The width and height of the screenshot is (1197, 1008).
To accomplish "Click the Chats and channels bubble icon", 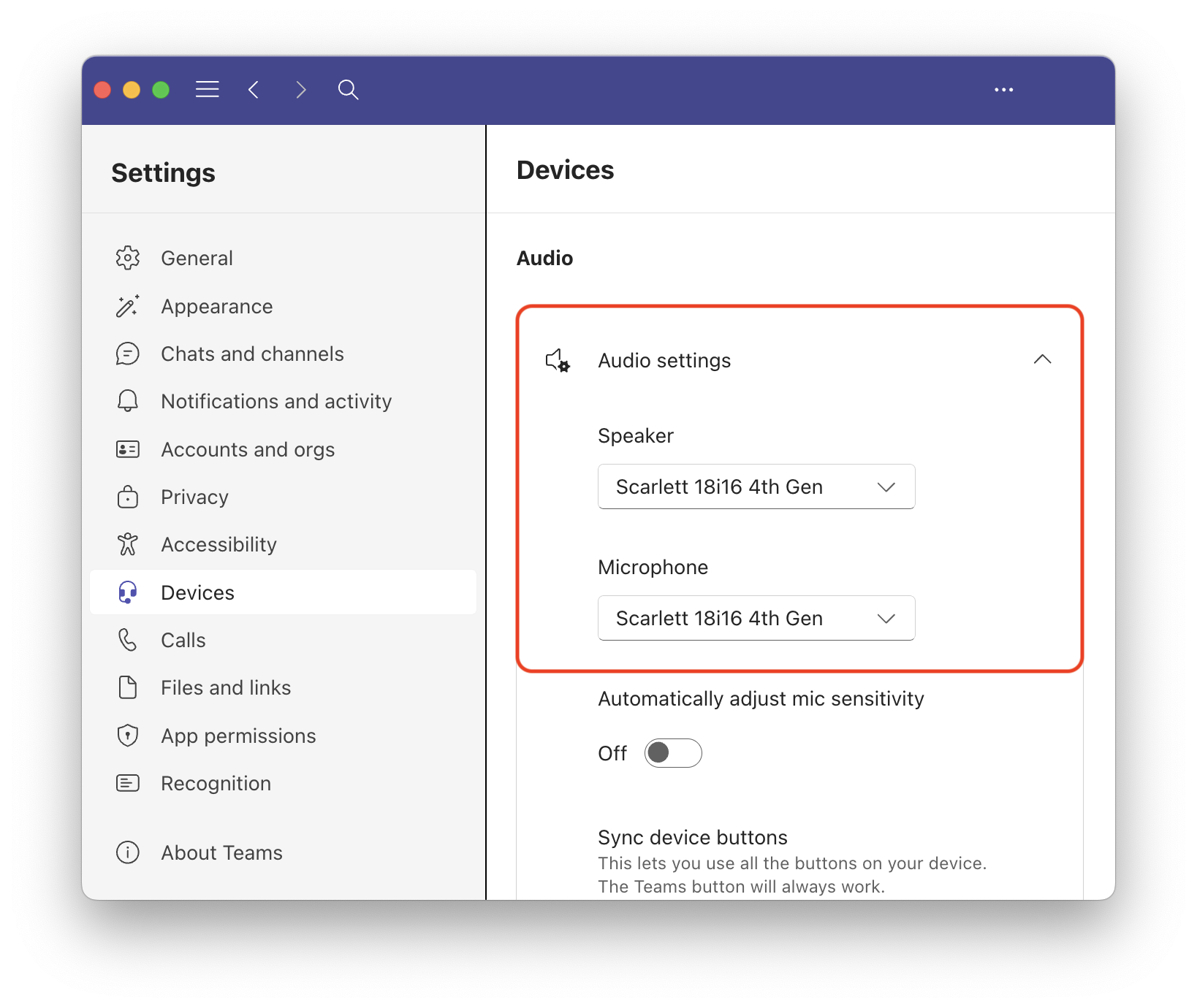I will (128, 354).
